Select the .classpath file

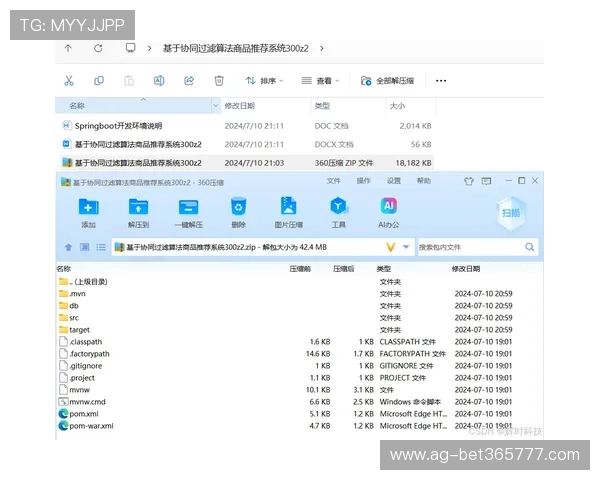[x=81, y=342]
